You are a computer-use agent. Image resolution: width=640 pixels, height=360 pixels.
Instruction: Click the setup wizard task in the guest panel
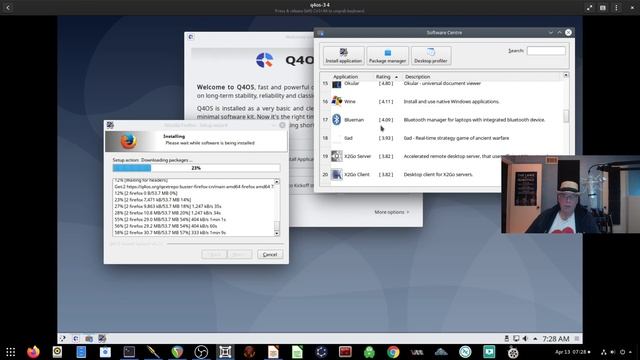(102, 338)
